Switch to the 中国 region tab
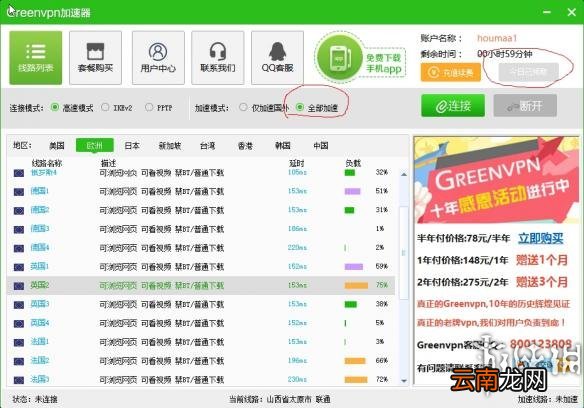This screenshot has height=408, width=584. coord(321,146)
